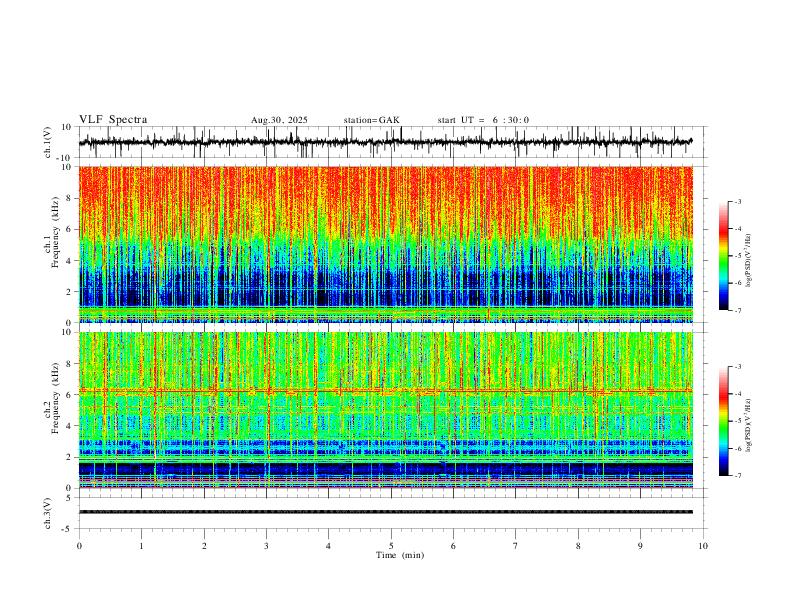Click the red 6 kHz band in ch.2 spectrogram
The height and width of the screenshot is (612, 792).
tap(385, 391)
